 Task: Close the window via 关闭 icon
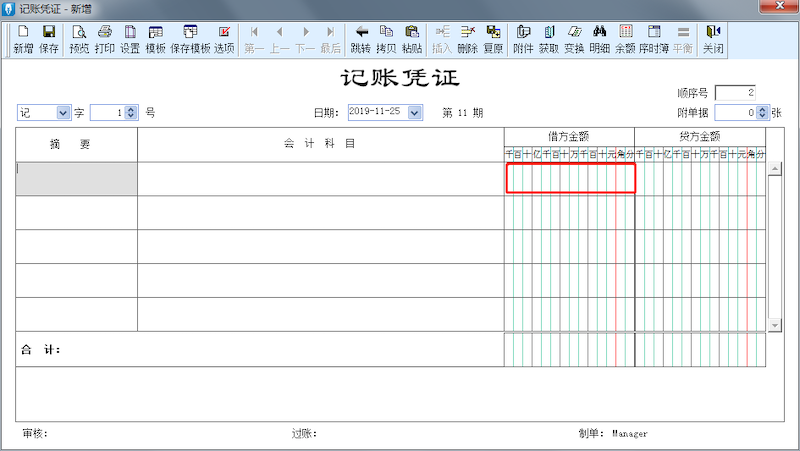(713, 39)
